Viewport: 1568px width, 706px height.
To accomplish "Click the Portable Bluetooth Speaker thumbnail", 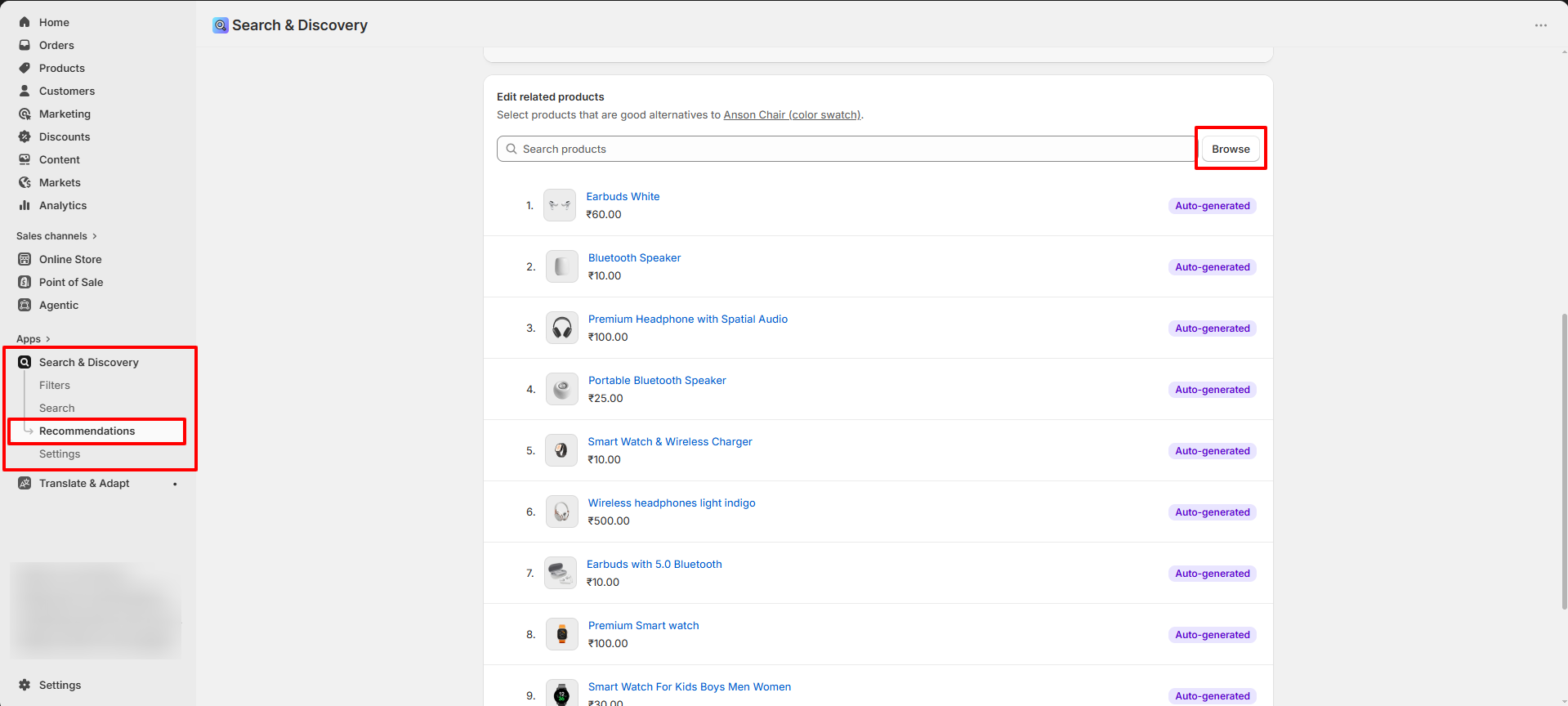I will point(561,389).
